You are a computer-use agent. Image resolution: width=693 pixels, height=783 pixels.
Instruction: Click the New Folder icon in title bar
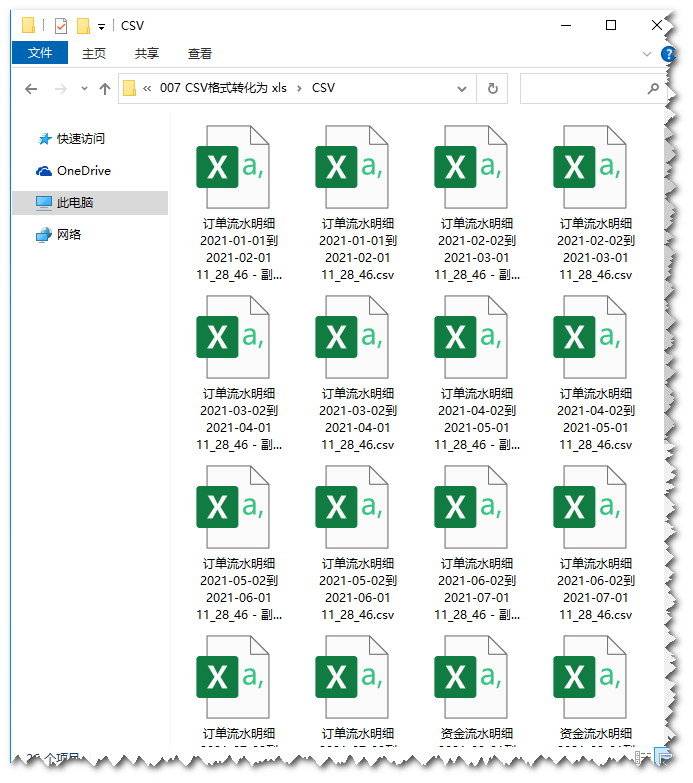coord(83,25)
